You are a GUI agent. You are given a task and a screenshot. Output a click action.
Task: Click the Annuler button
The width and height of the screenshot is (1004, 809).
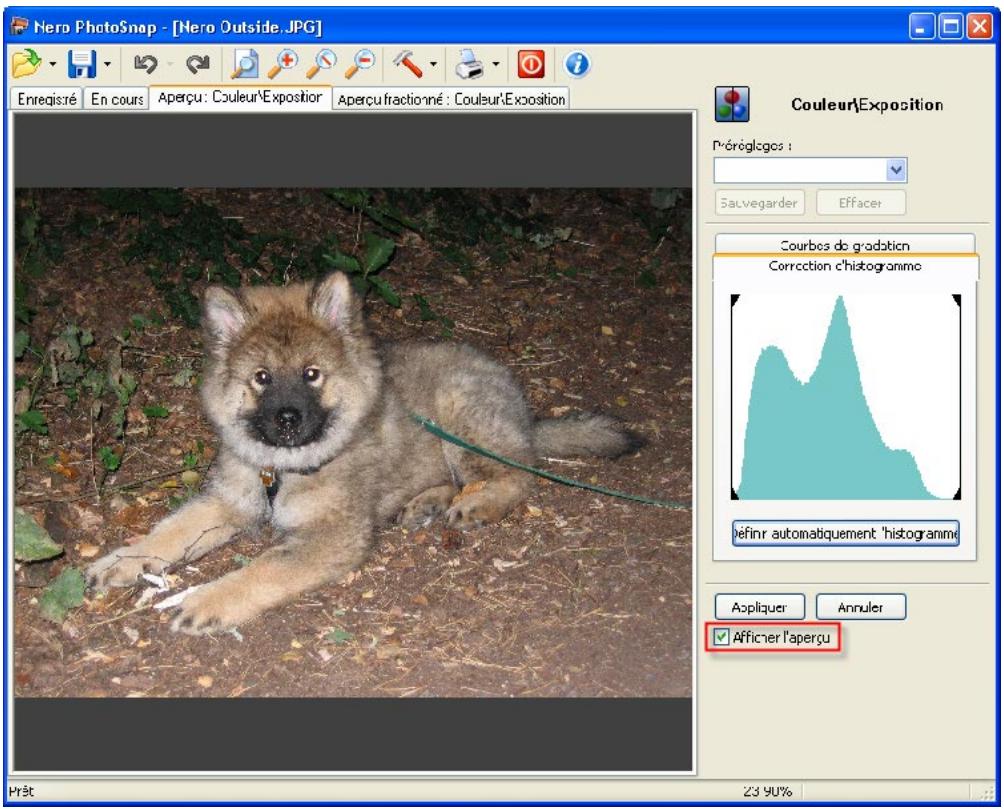point(861,607)
